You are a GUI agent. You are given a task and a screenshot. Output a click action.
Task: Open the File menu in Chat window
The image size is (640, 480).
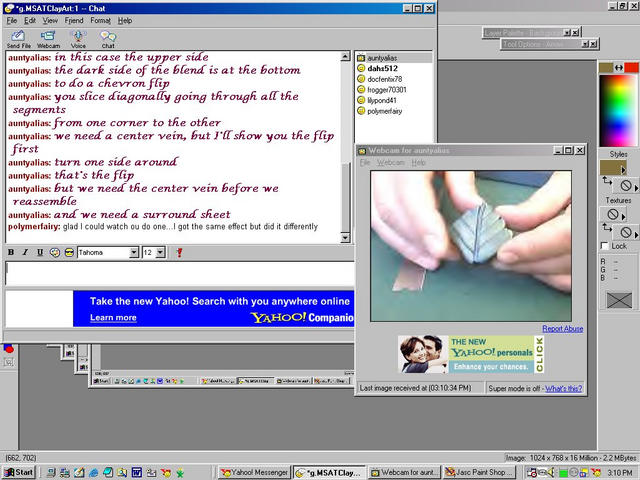tap(12, 20)
